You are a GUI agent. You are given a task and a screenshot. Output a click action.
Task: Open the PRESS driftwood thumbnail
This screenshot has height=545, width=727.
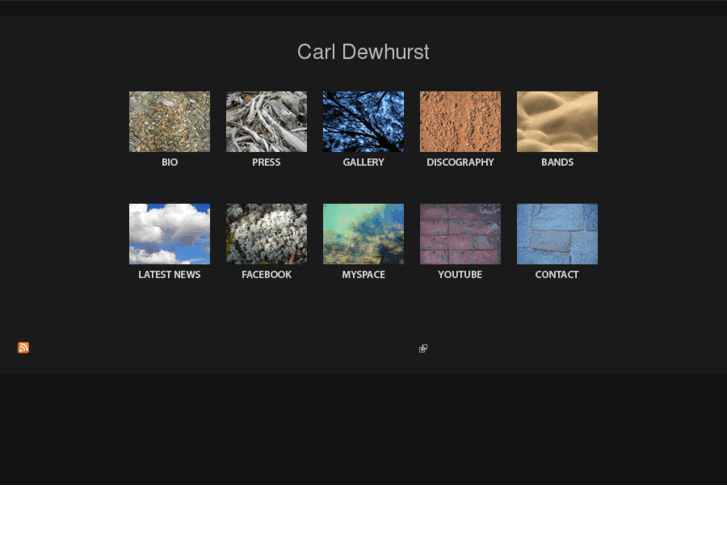click(266, 122)
